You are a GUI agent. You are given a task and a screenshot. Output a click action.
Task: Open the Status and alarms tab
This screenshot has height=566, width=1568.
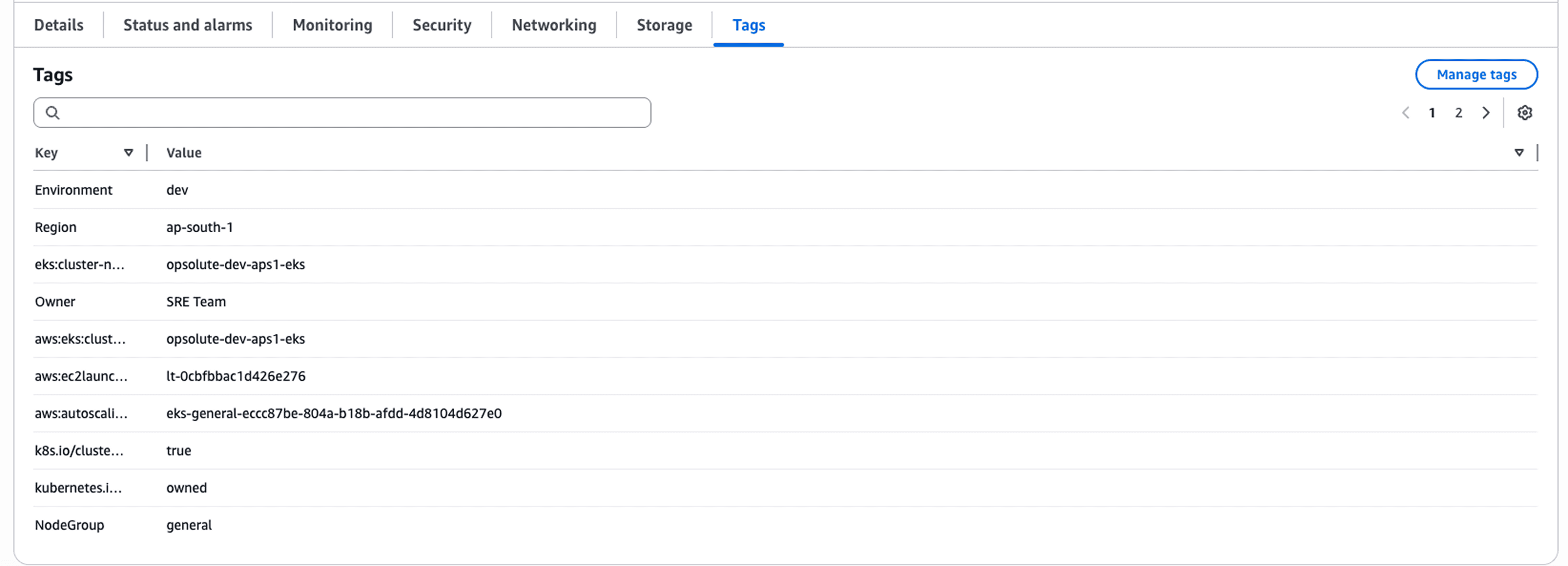click(x=188, y=25)
